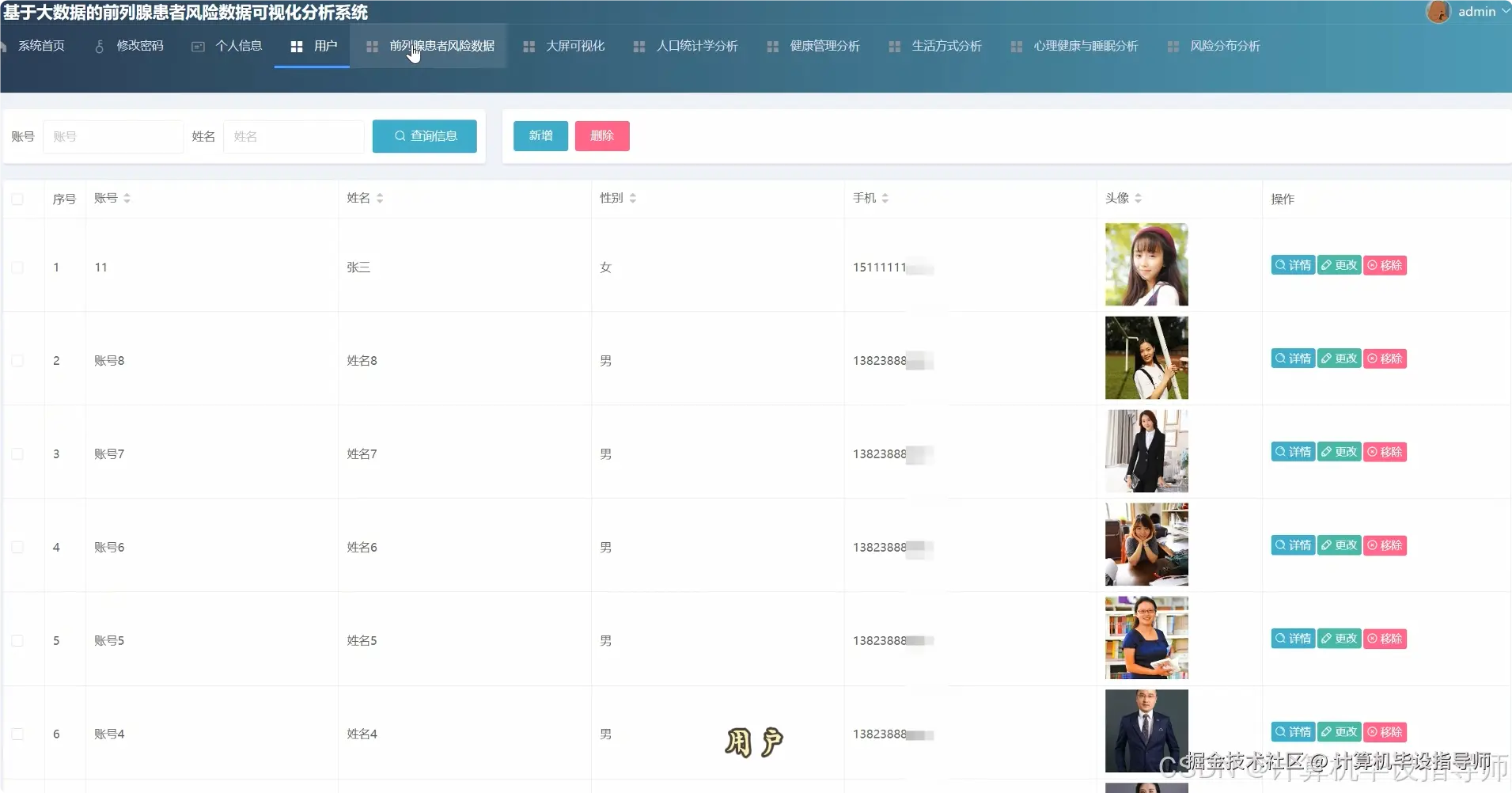This screenshot has height=793, width=1512.
Task: Open 人口统计学分析 menu item
Action: pyautogui.click(x=685, y=46)
